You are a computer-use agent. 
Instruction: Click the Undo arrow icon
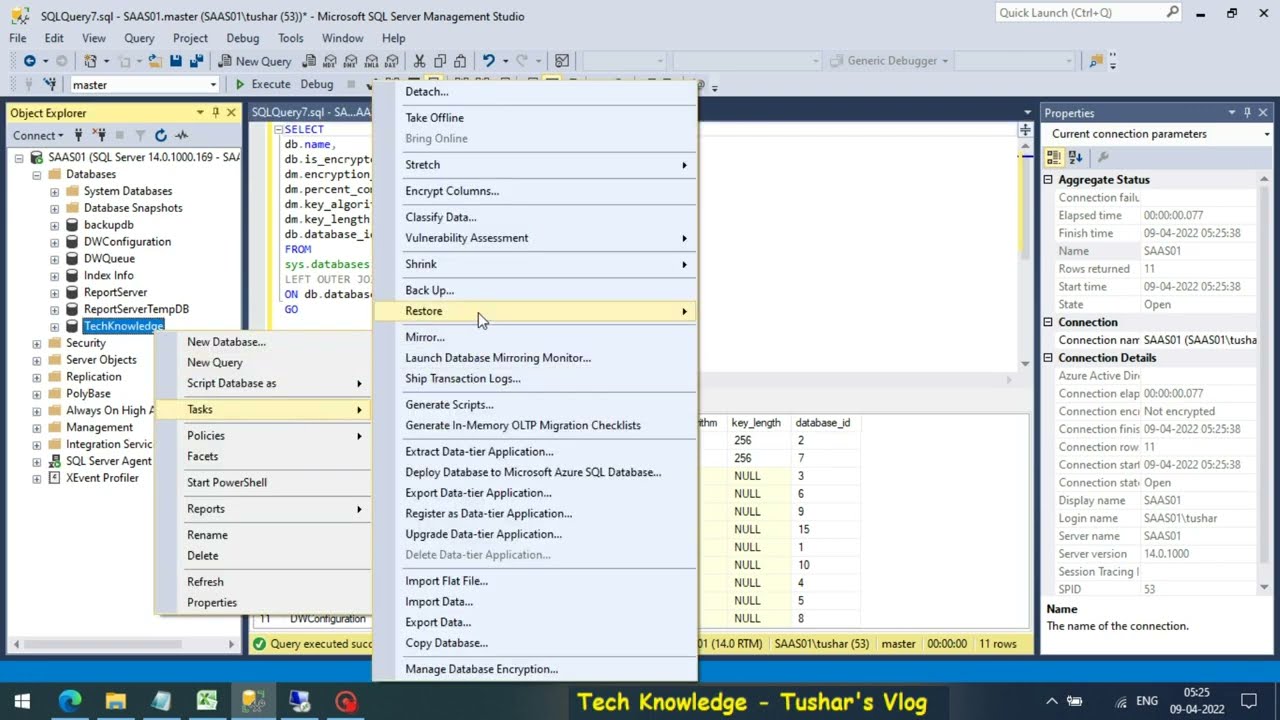[x=488, y=61]
